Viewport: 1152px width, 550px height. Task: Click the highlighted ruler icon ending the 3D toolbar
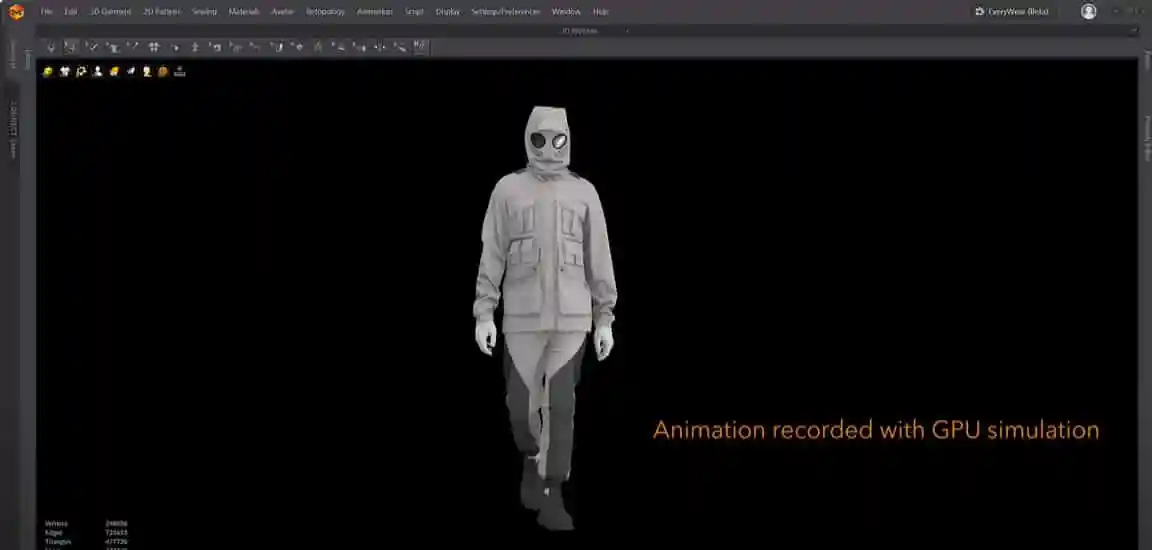coord(420,47)
